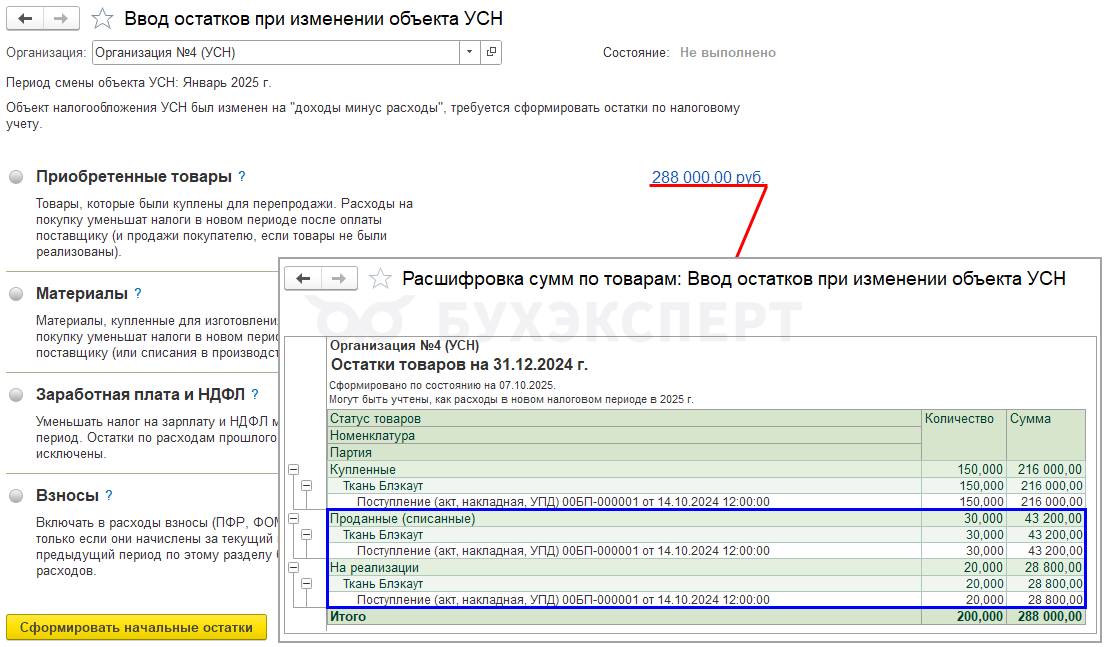This screenshot has height=647, width=1107.
Task: Click organization field Организация №4 (УСН)
Action: pos(276,52)
